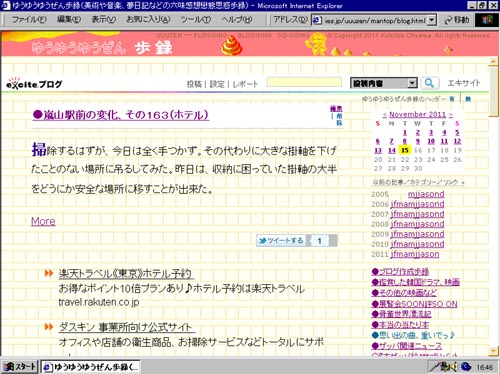Screen dimensions: 500x374
Task: Open the ダスキン 事業所向け公式サイト ad link
Action: 126,327
